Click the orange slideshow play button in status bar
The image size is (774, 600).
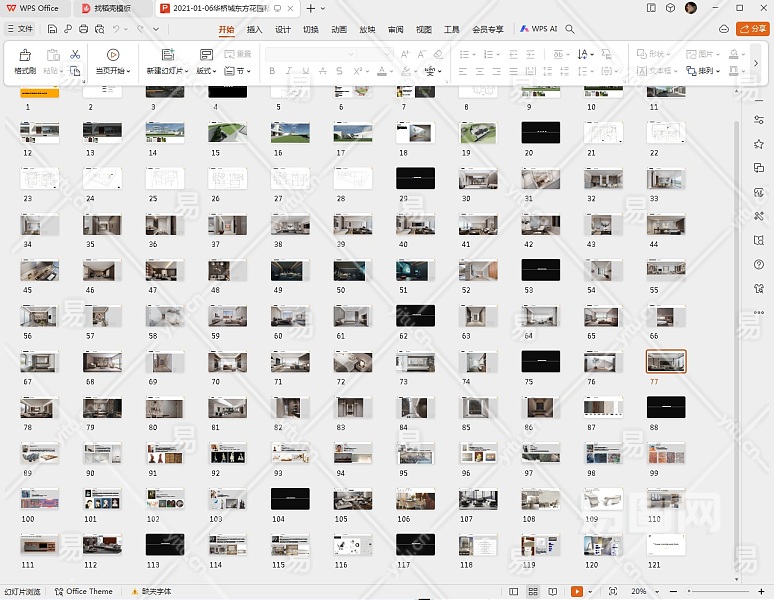(x=577, y=592)
